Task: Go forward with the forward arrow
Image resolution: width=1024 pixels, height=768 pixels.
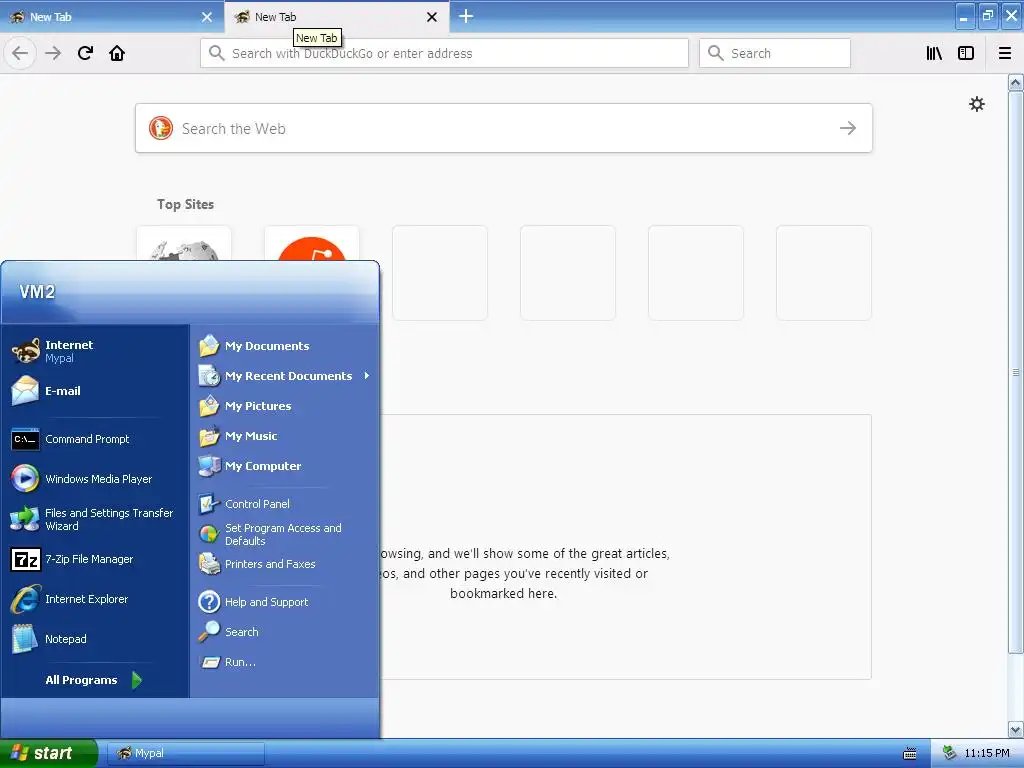Action: [x=53, y=53]
